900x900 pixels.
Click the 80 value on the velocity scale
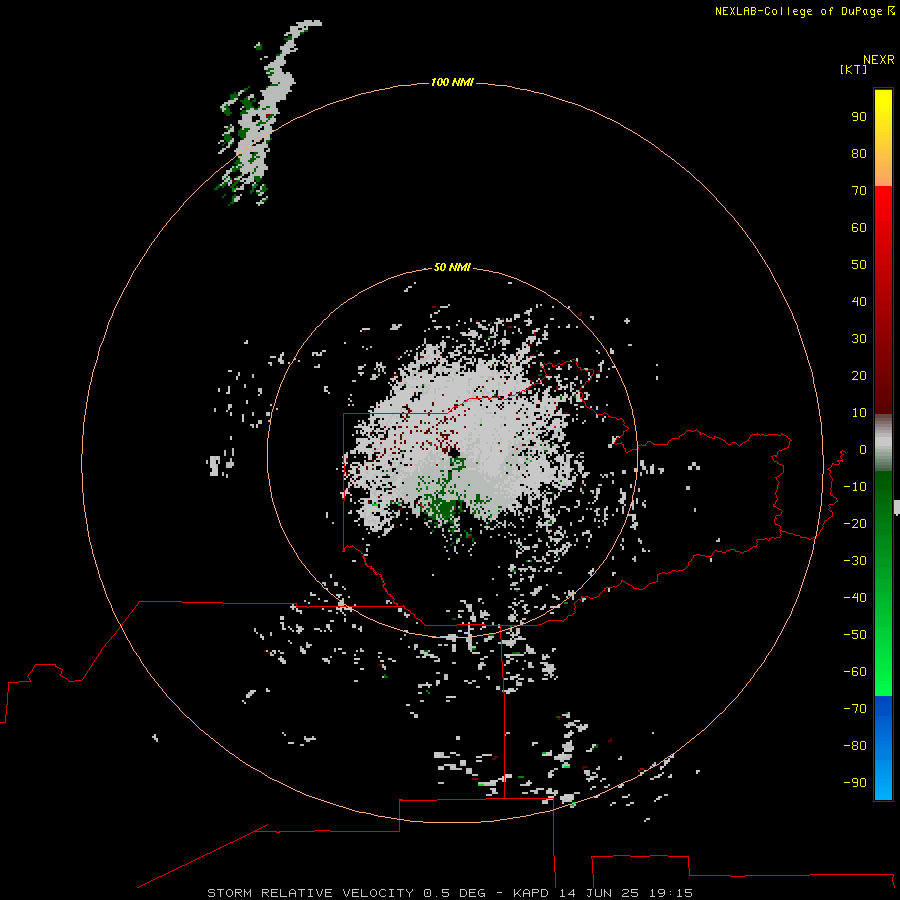(859, 154)
